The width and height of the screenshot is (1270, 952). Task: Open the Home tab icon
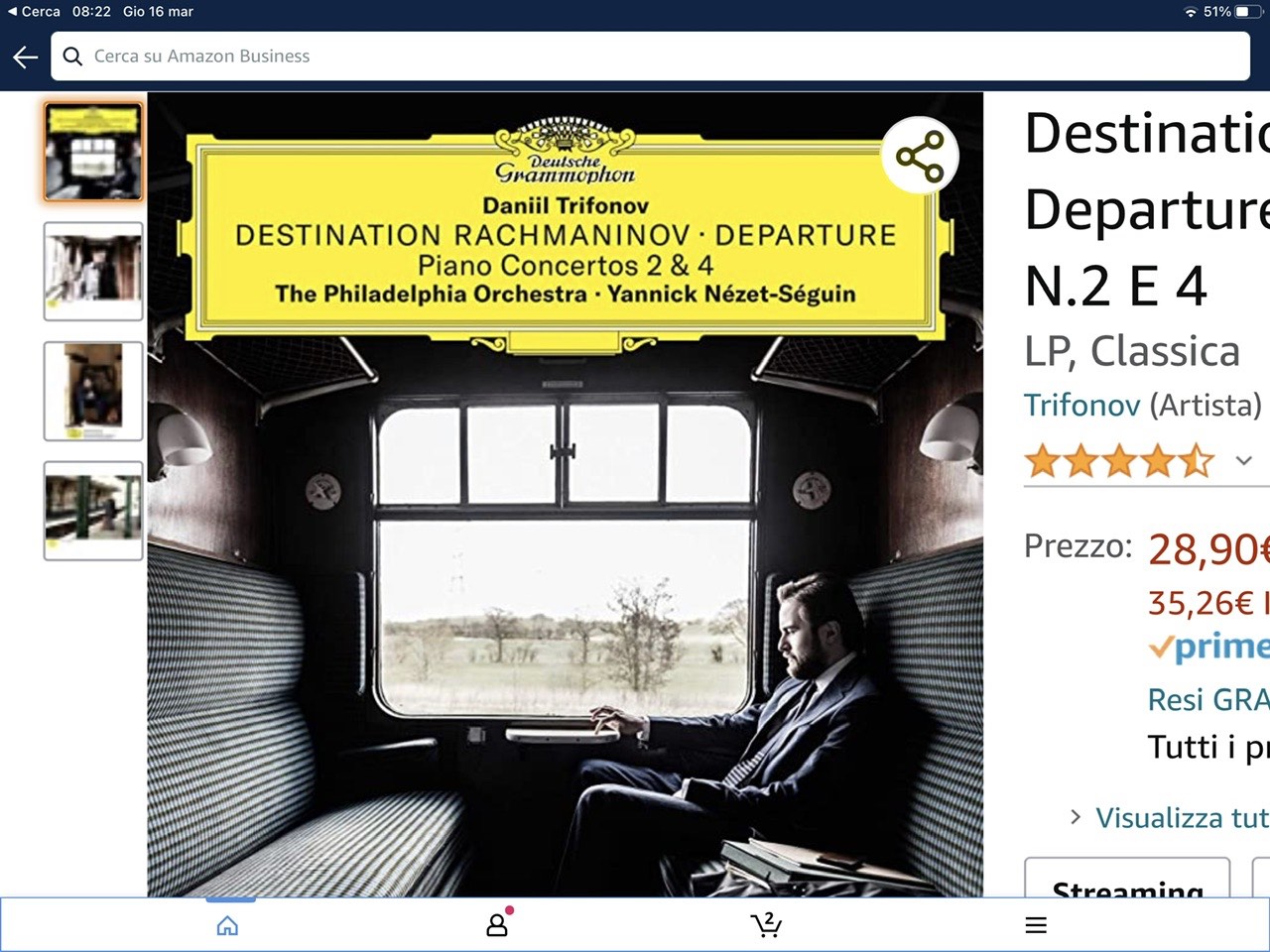point(227,926)
